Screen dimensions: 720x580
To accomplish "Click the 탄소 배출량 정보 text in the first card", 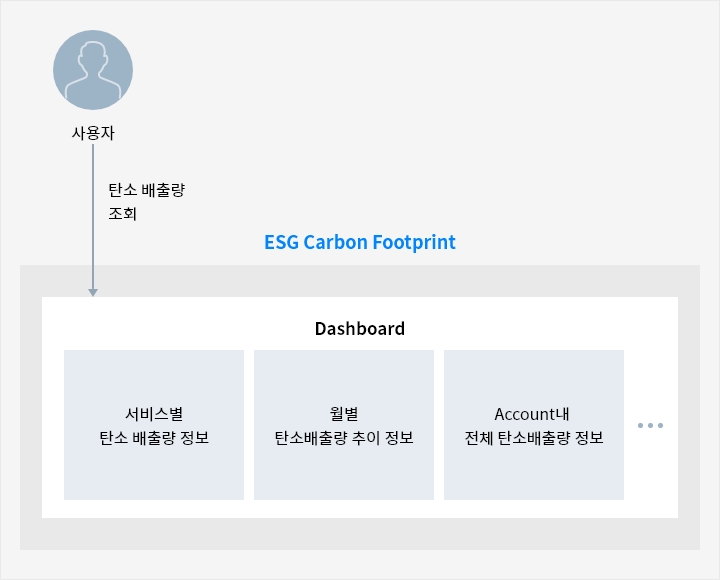I will click(154, 437).
